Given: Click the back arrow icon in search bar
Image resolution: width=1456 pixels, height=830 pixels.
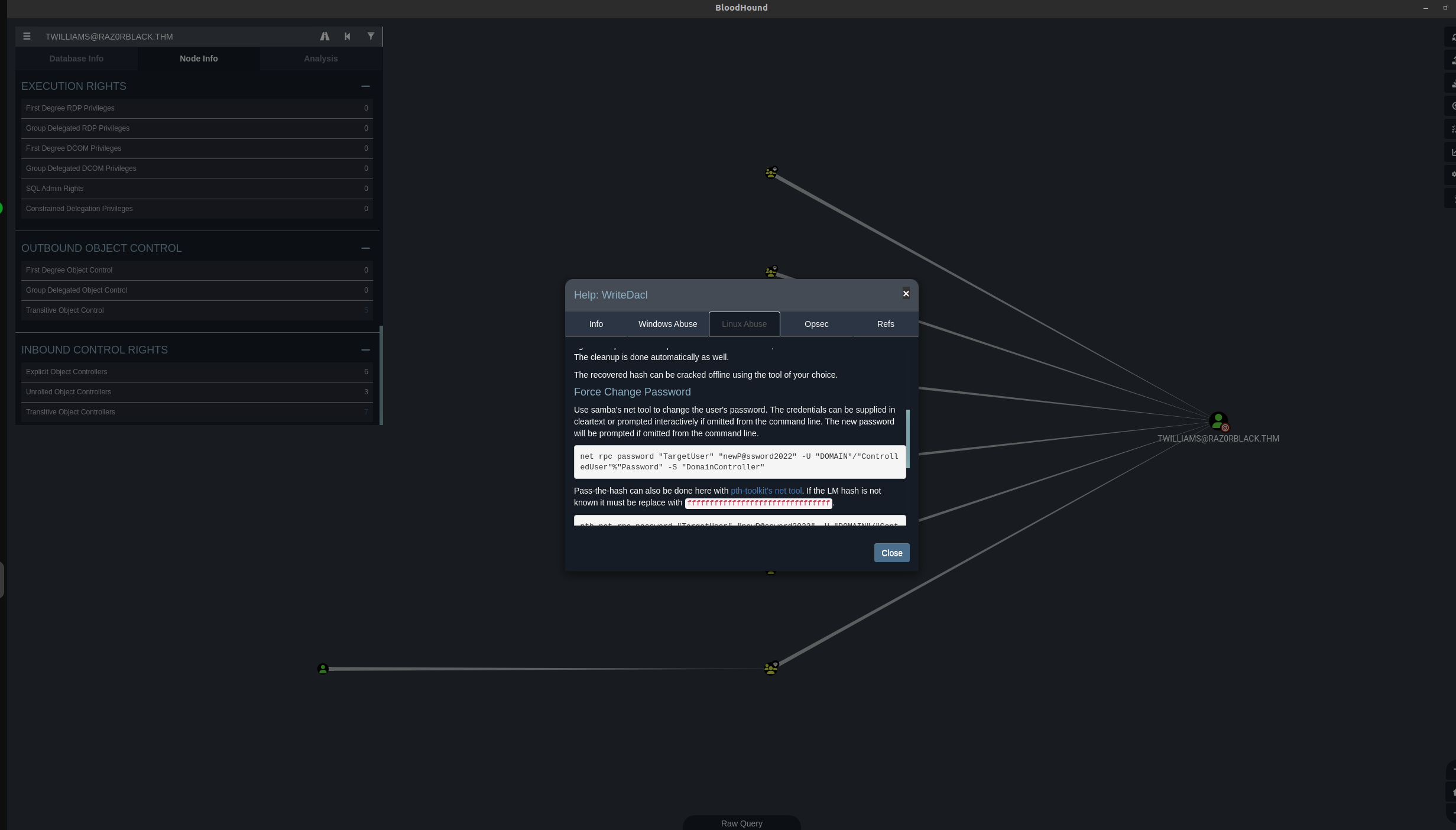Looking at the screenshot, I should tap(348, 37).
